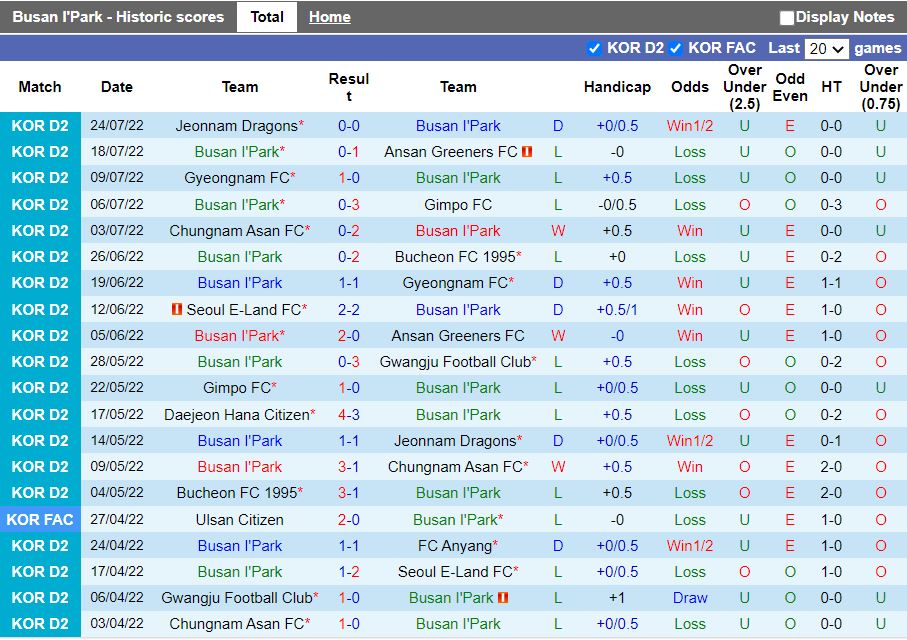Open FC Anyang team link
The width and height of the screenshot is (907, 640).
click(455, 546)
